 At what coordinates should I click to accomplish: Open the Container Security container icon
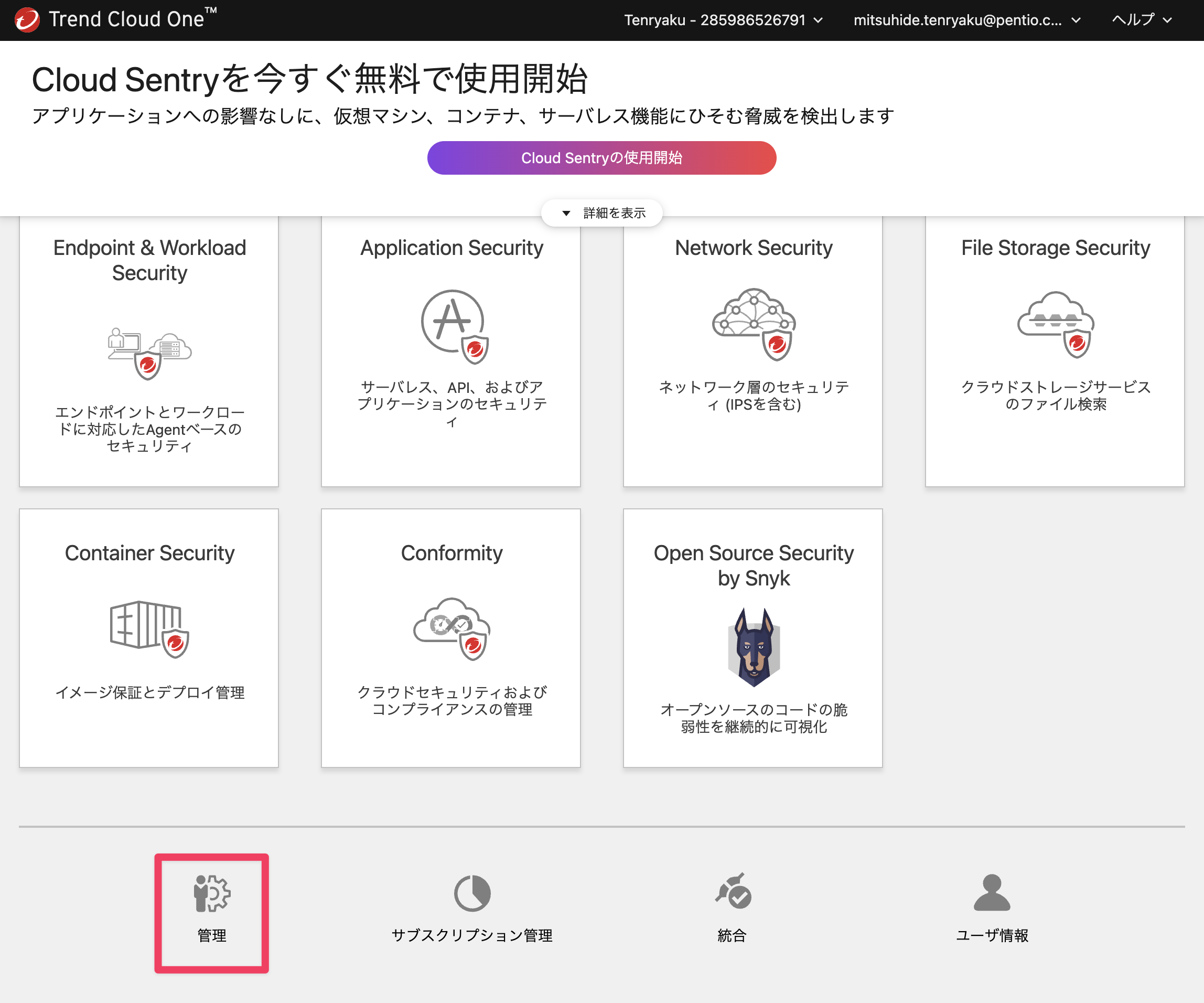pyautogui.click(x=149, y=629)
